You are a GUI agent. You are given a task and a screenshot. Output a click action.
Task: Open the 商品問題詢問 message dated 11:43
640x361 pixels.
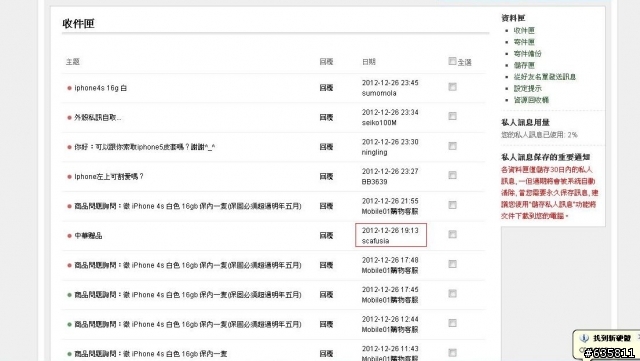click(x=151, y=354)
